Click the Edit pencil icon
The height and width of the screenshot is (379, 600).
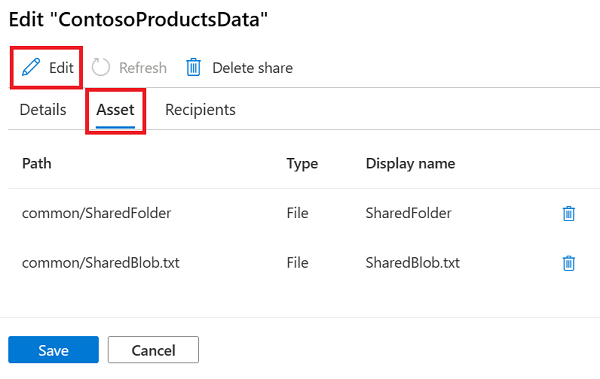[x=31, y=67]
